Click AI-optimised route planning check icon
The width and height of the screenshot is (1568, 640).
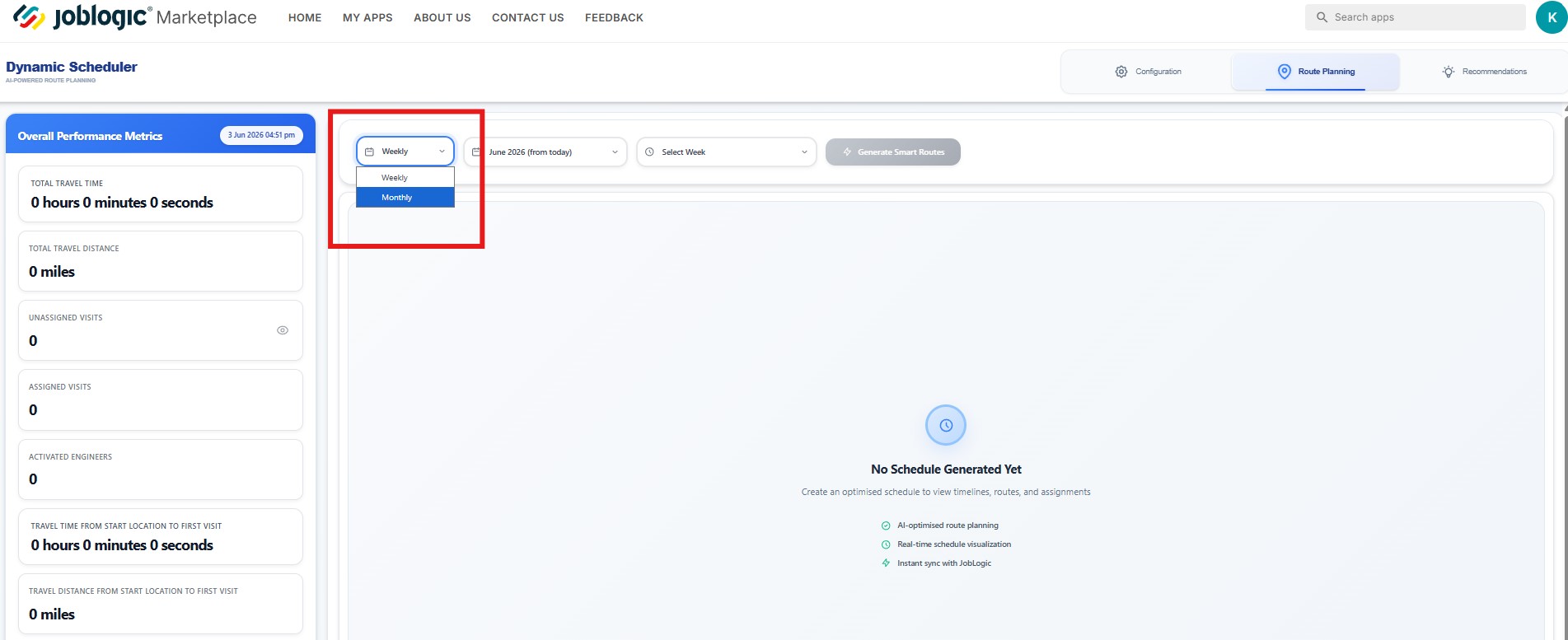[x=886, y=526]
